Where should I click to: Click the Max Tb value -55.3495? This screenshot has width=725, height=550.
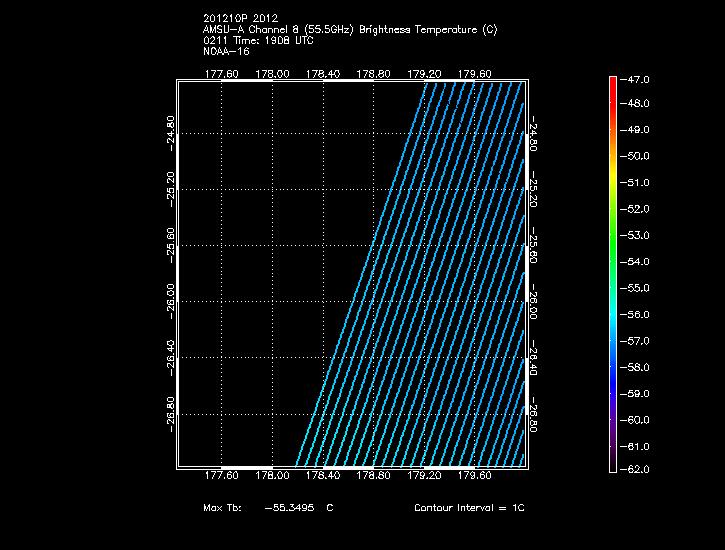click(290, 508)
